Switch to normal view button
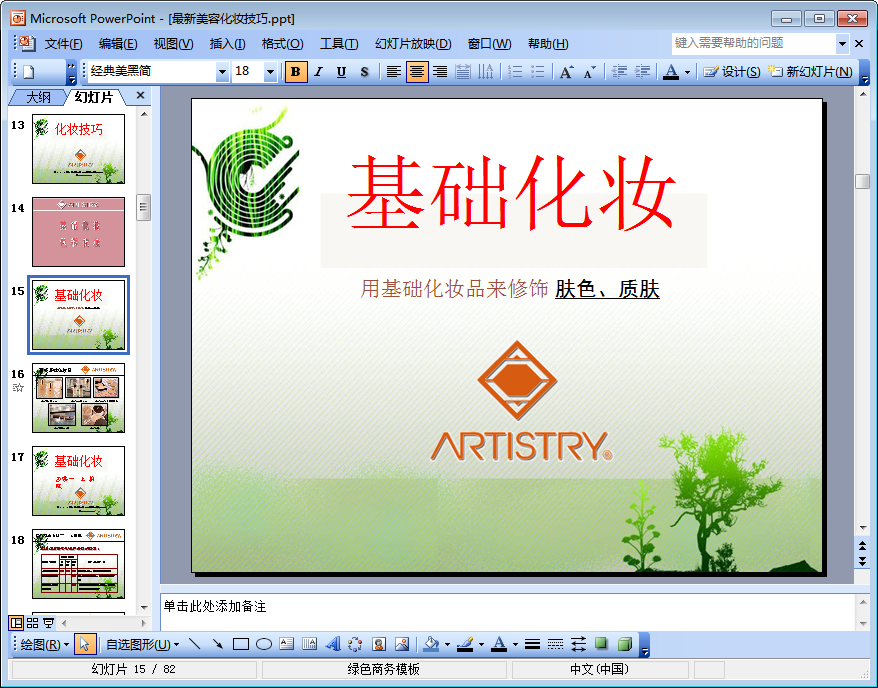The height and width of the screenshot is (688, 878). coord(16,623)
